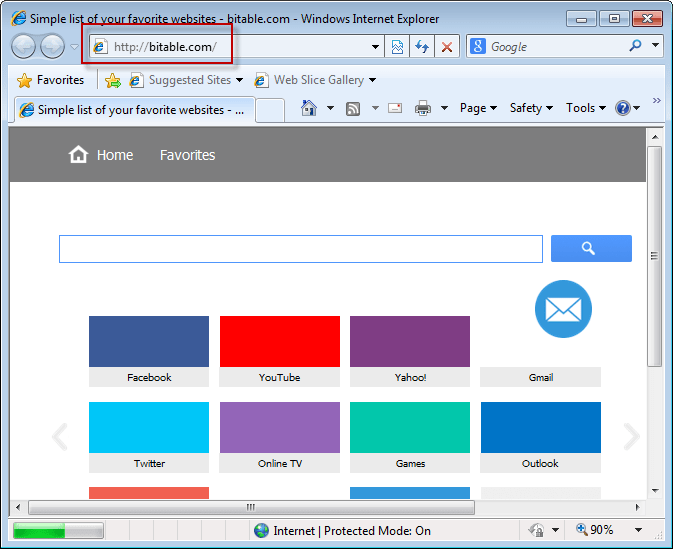The image size is (673, 549).
Task: Click the Help question mark icon
Action: (622, 108)
